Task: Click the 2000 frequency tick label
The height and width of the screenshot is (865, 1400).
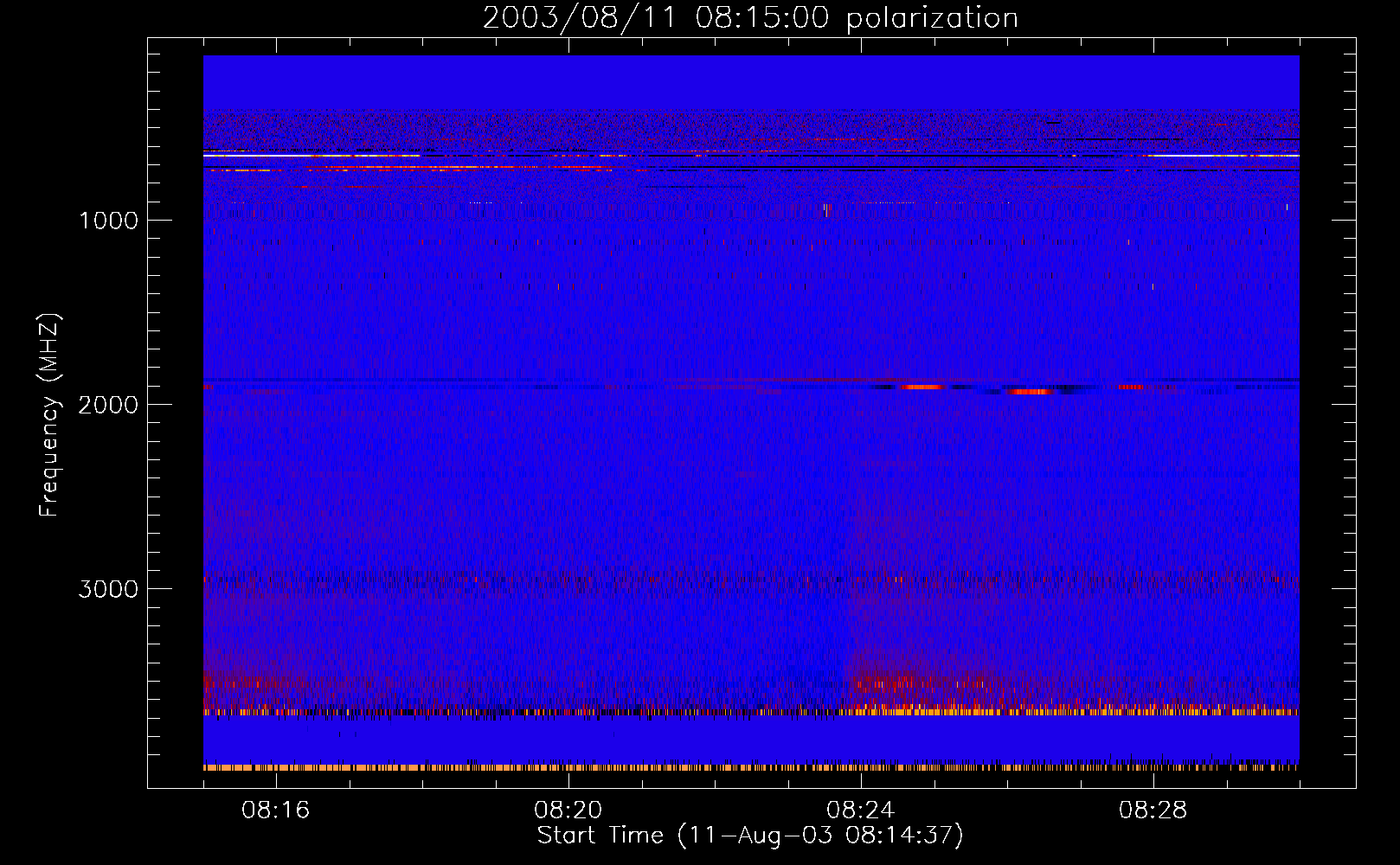Action: (108, 405)
